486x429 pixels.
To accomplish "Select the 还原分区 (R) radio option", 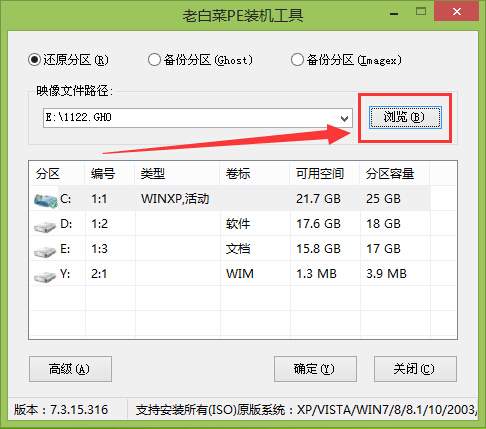I will pos(68,60).
